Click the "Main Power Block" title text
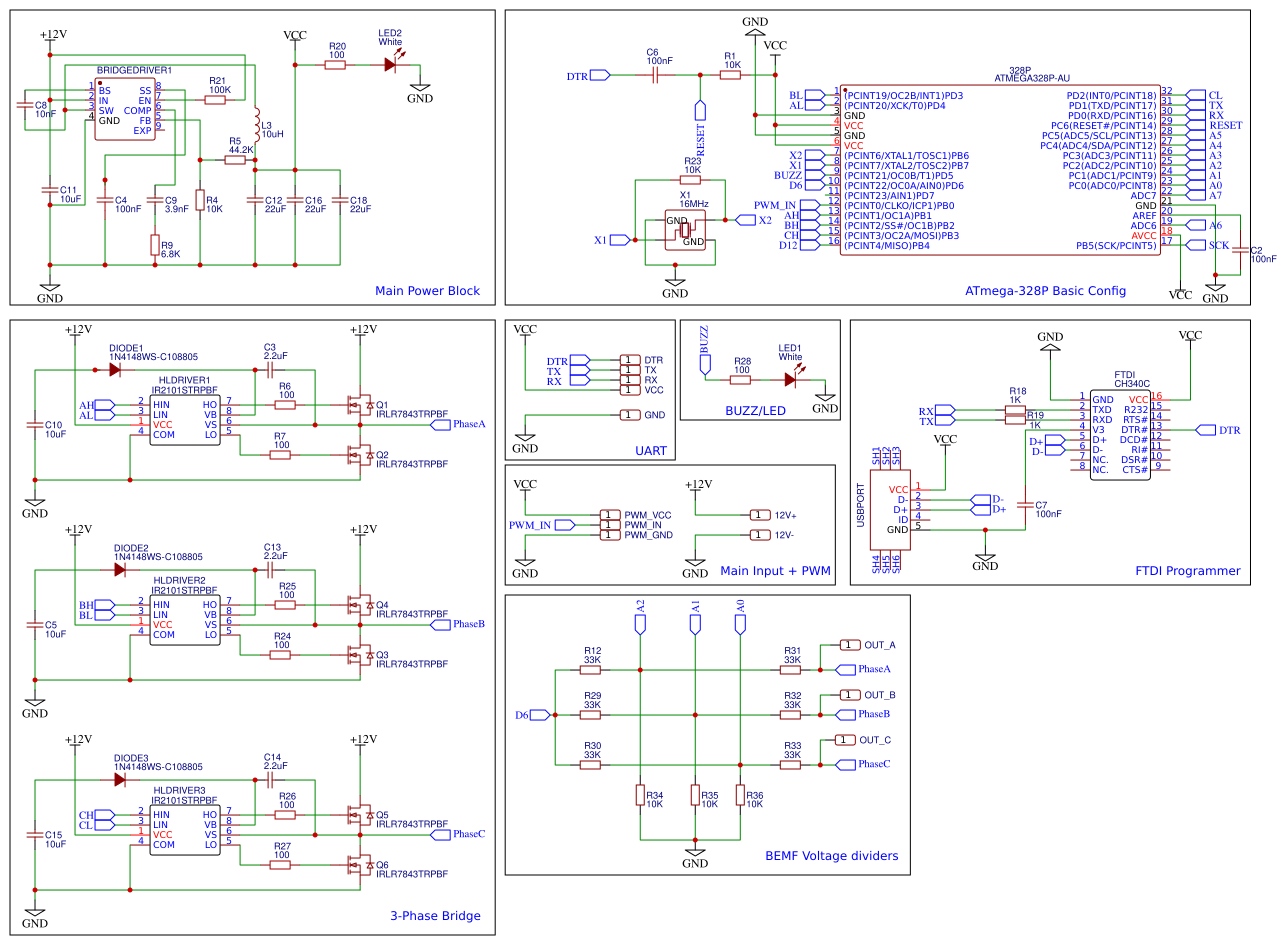This screenshot has width=1287, height=945. coord(427,291)
